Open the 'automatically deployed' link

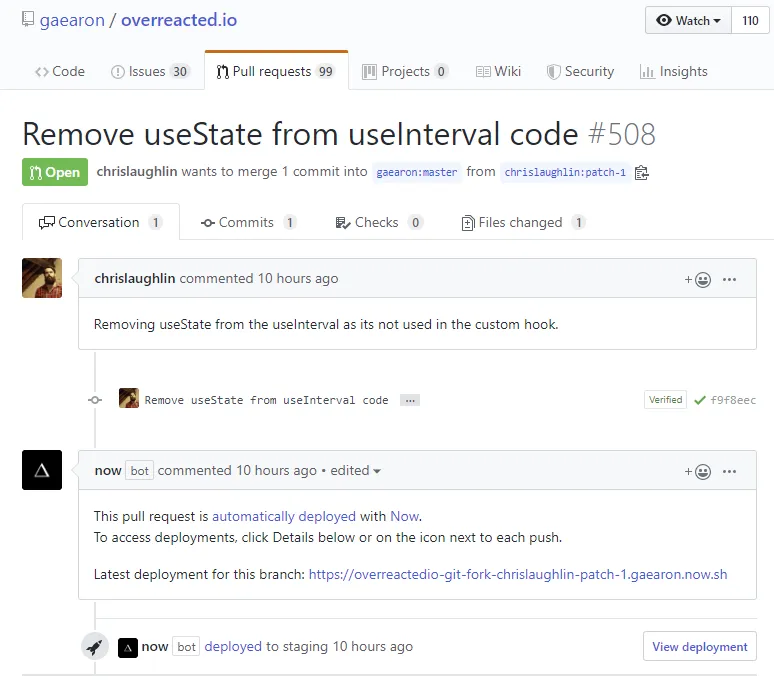(284, 516)
